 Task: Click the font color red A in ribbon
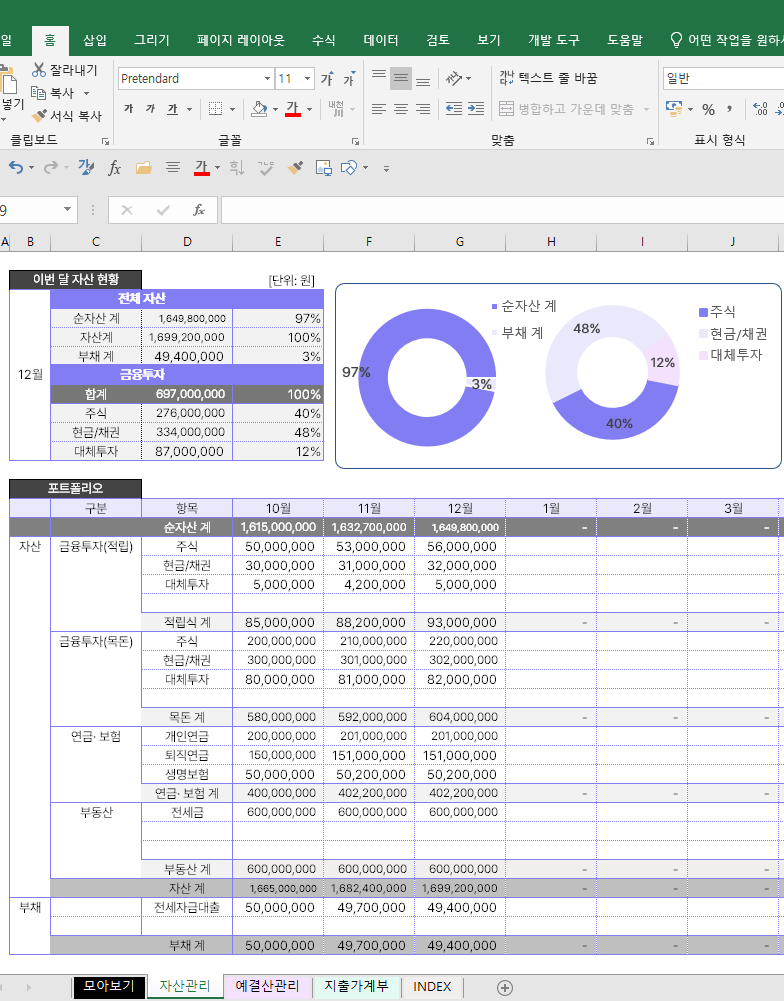point(292,109)
